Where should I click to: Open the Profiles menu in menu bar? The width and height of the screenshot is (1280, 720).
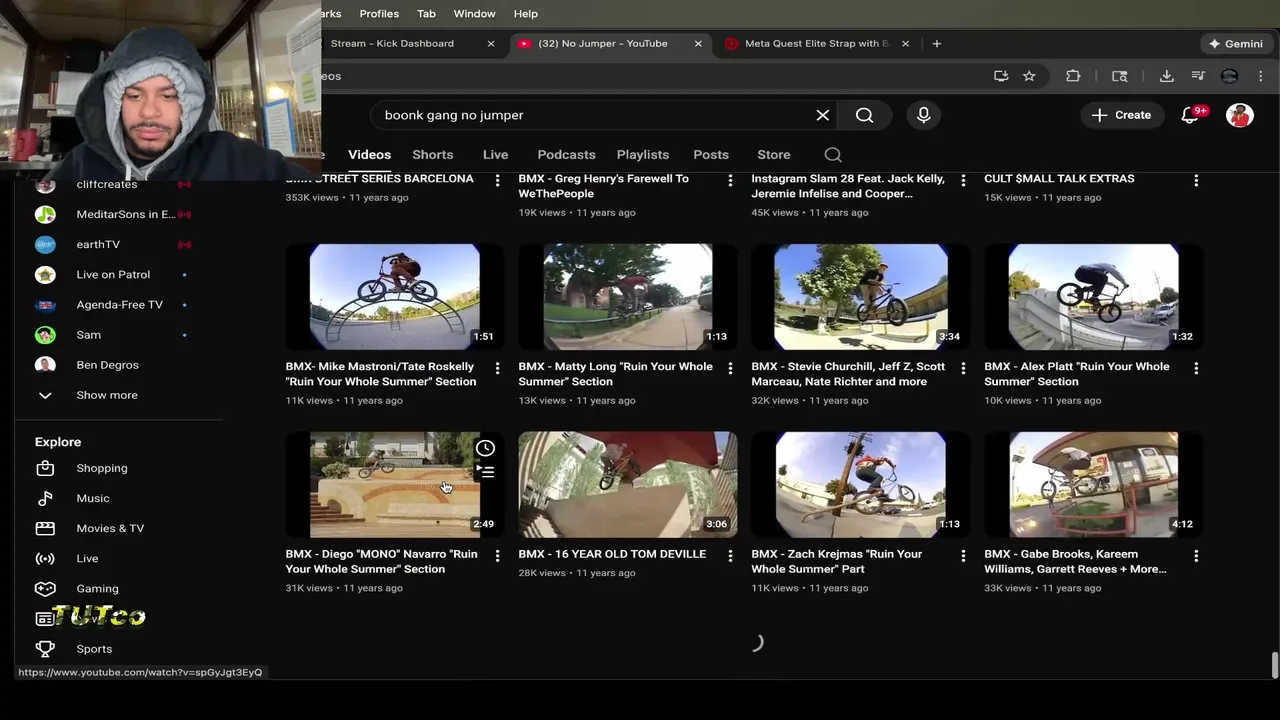tap(379, 14)
